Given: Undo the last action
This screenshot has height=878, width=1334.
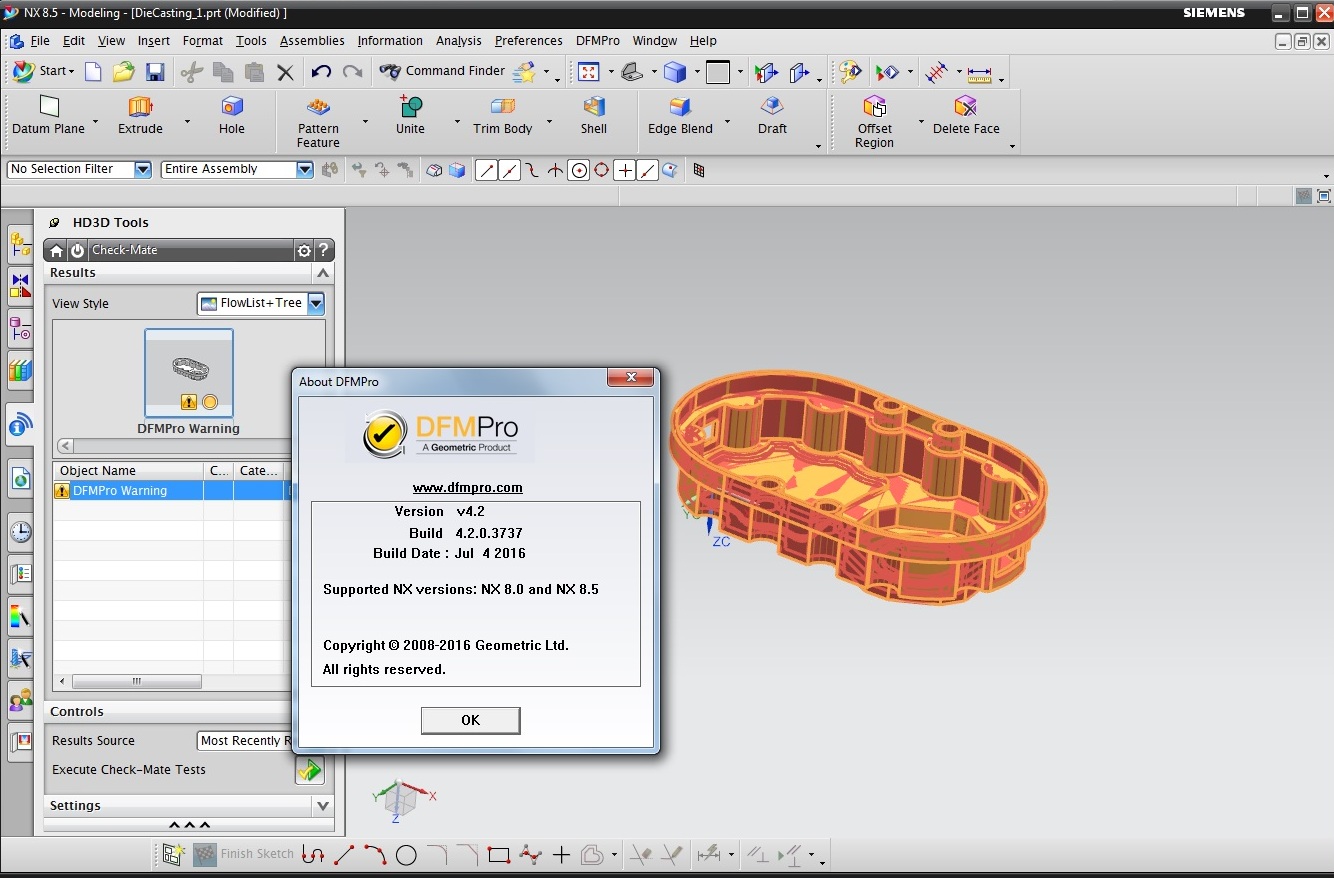Looking at the screenshot, I should coord(321,72).
